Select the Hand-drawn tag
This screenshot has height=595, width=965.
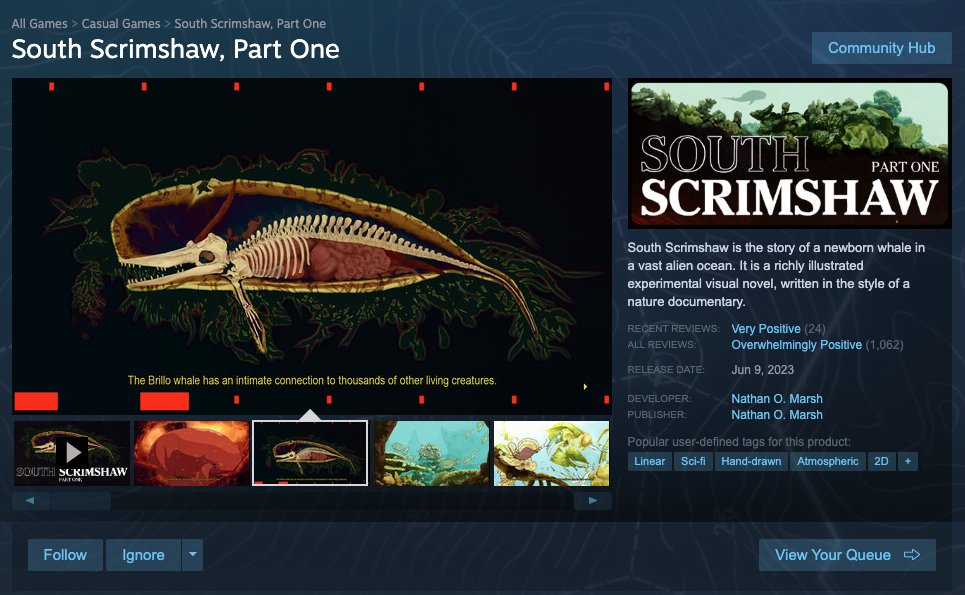tap(751, 461)
